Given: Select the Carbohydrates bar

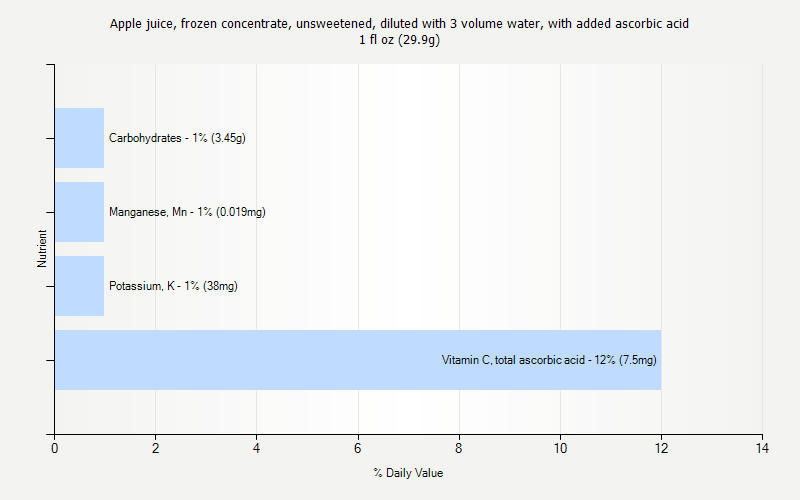Looking at the screenshot, I should 79,138.
